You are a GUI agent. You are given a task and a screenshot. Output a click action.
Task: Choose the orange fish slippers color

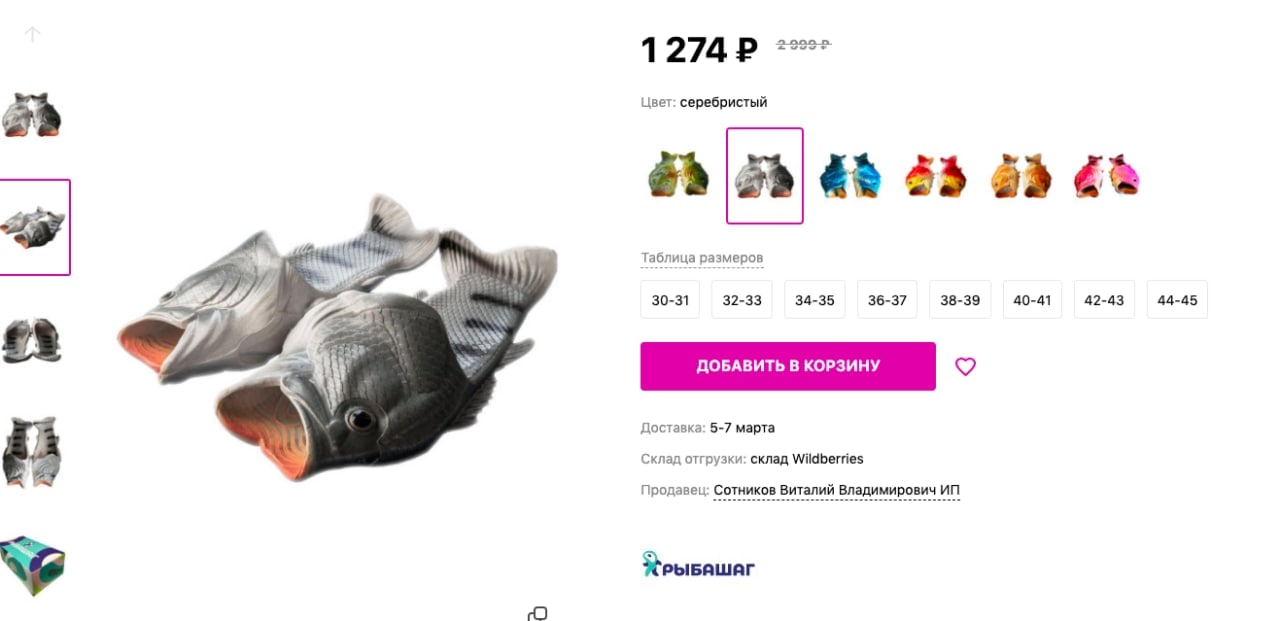click(x=1021, y=175)
